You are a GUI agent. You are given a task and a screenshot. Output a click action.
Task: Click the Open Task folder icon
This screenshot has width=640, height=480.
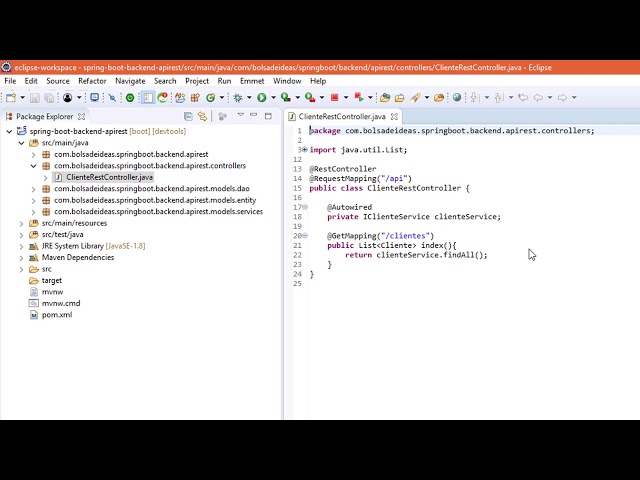400,98
